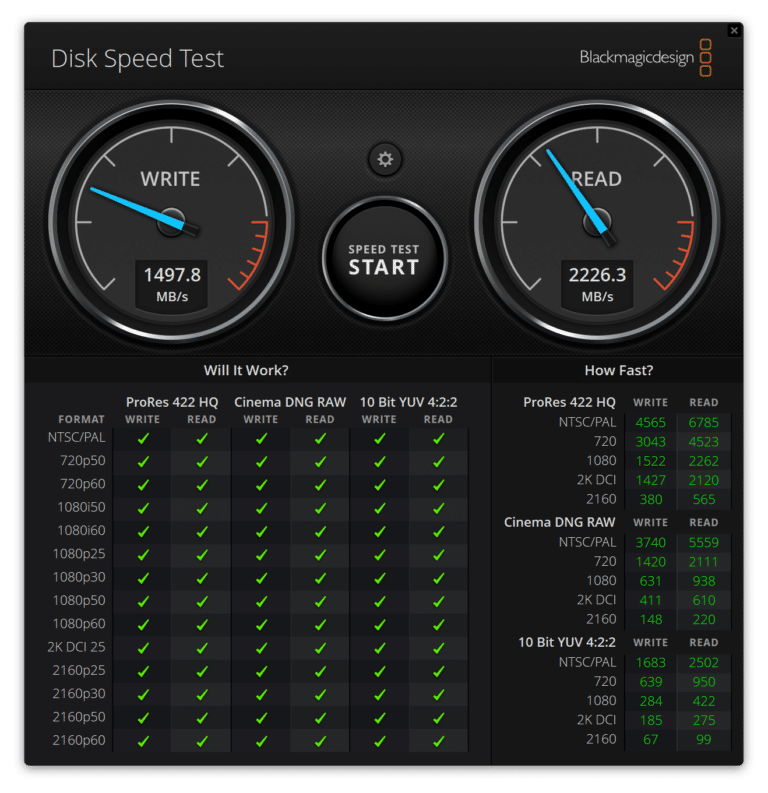Click the Speed Test Start button
Image resolution: width=768 pixels, height=793 pixels.
[384, 259]
